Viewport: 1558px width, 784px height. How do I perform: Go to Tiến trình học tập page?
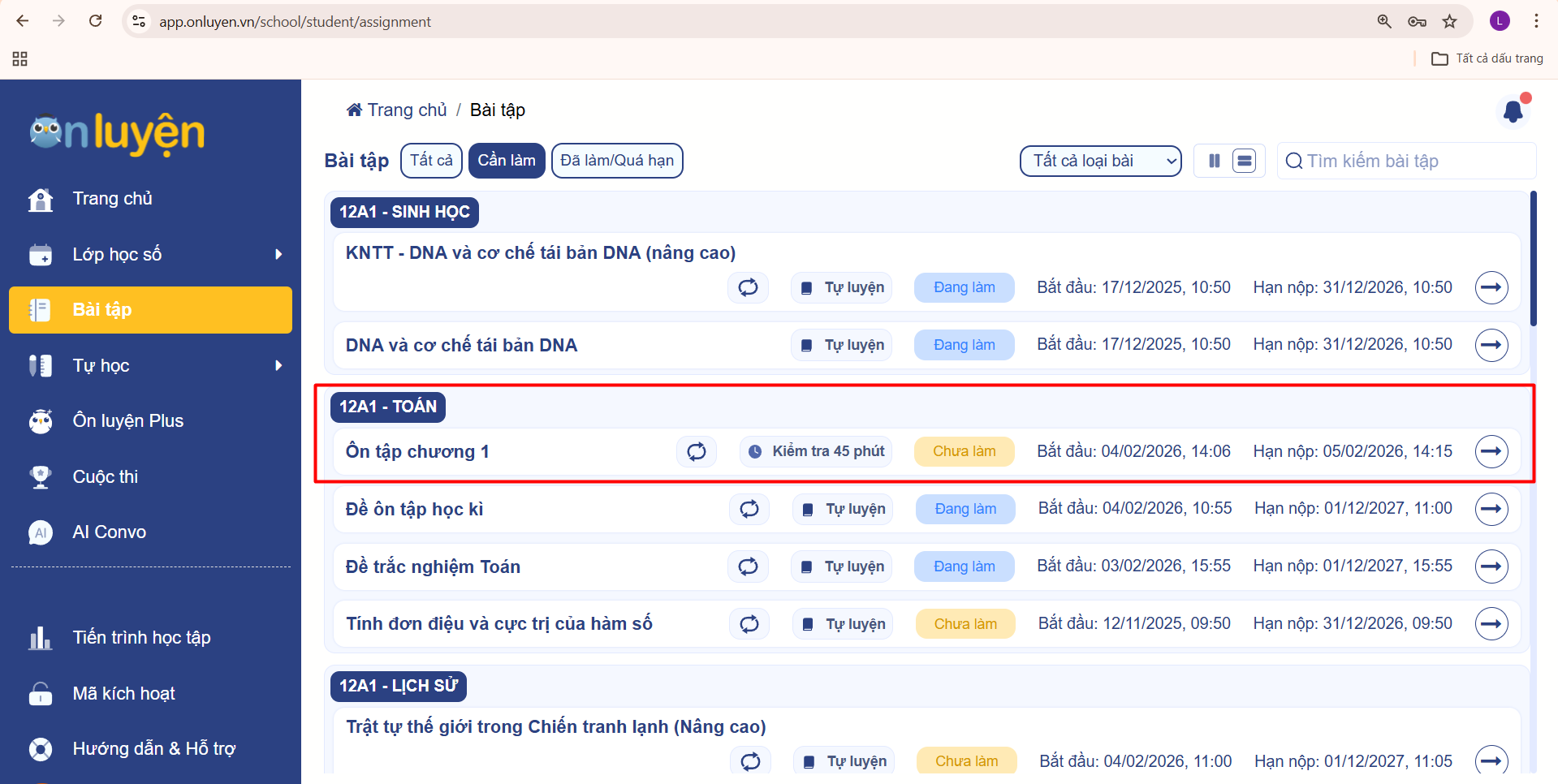(x=141, y=638)
